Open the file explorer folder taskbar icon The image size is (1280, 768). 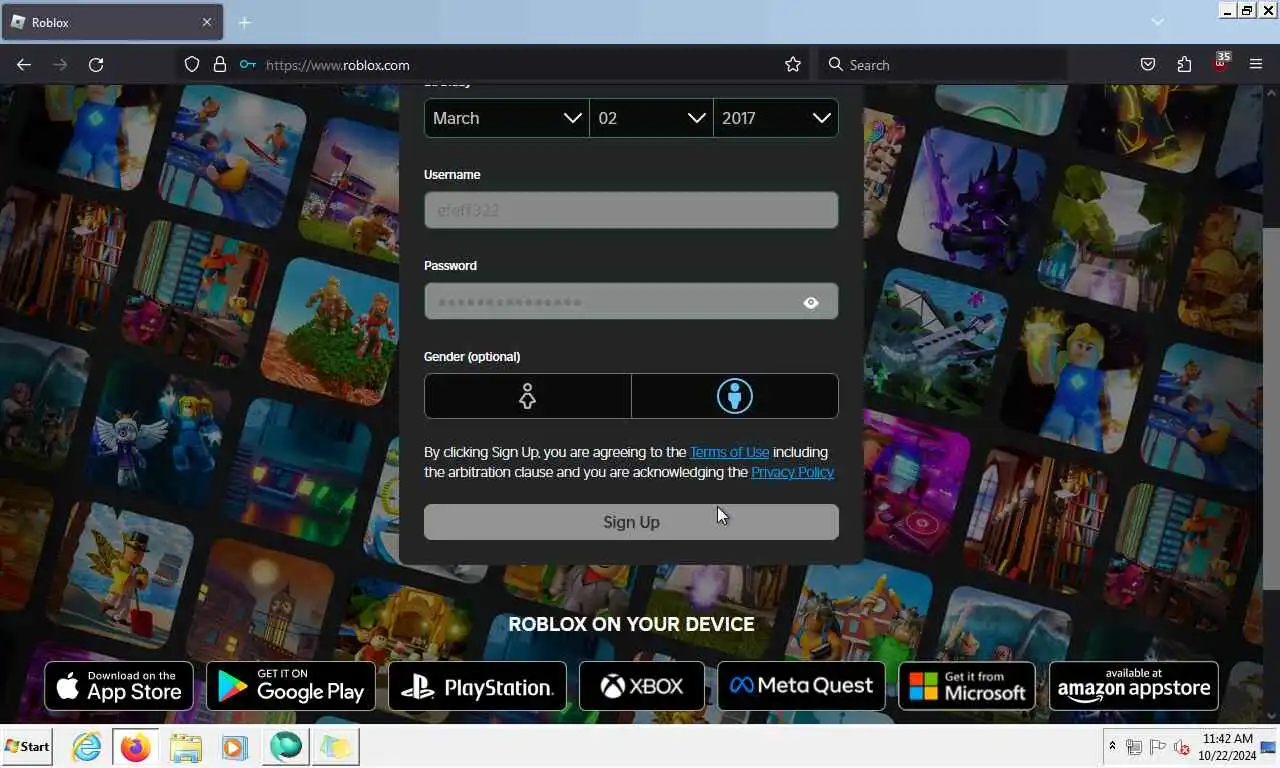coord(186,747)
